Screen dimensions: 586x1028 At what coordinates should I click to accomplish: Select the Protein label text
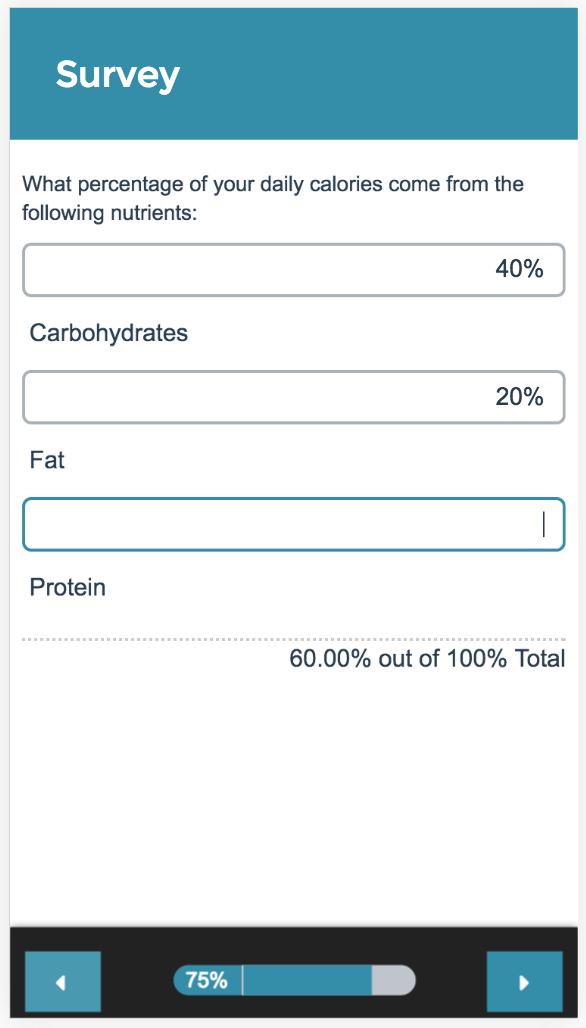[68, 587]
